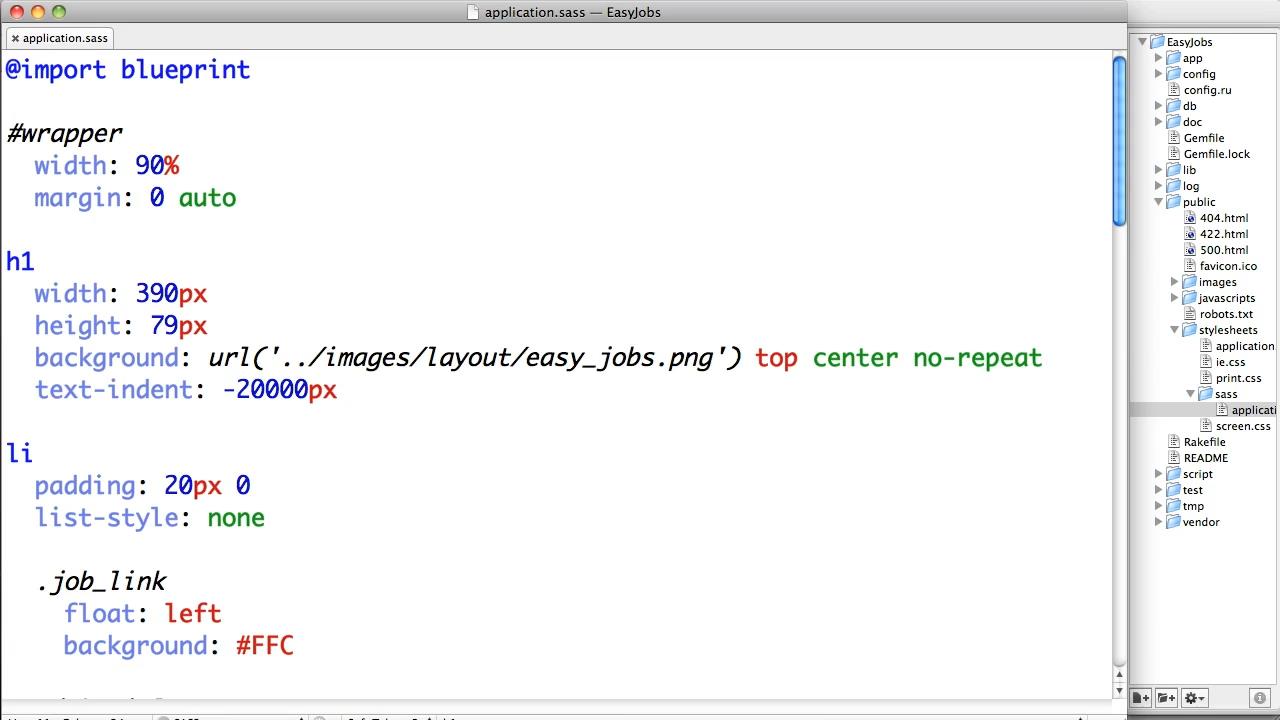Click 'no-repeat' in the background line
Image resolution: width=1280 pixels, height=720 pixels.
point(977,358)
